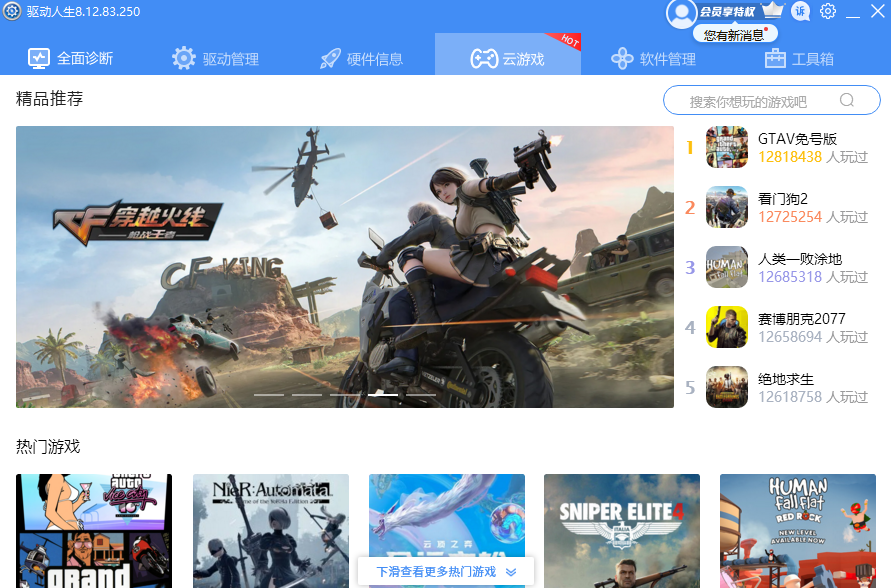The height and width of the screenshot is (588, 891).
Task: Click the 硬件信息 rocket icon
Action: click(x=330, y=59)
